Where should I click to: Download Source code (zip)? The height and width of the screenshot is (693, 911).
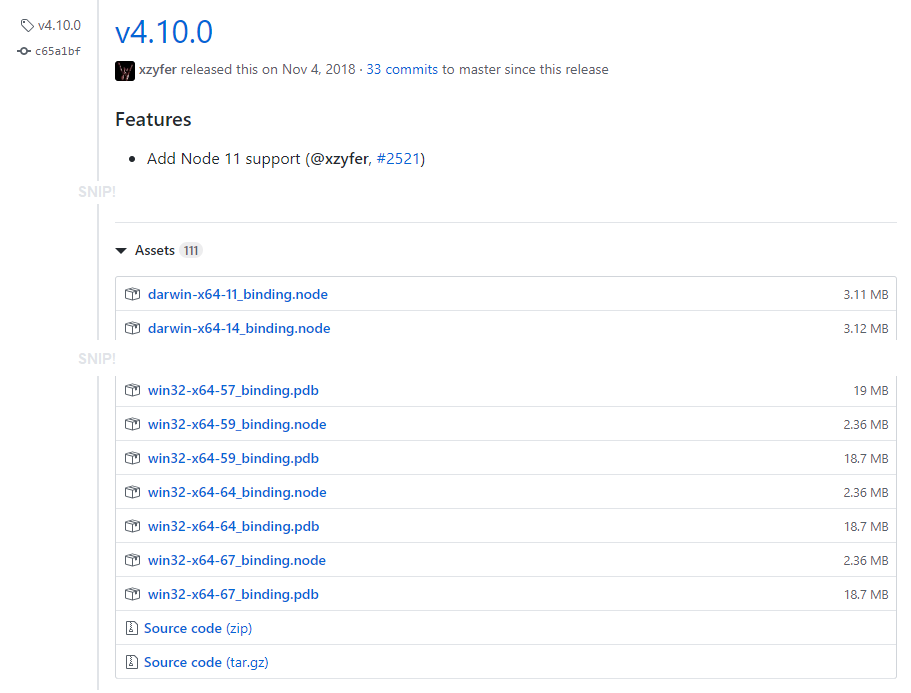click(x=198, y=628)
